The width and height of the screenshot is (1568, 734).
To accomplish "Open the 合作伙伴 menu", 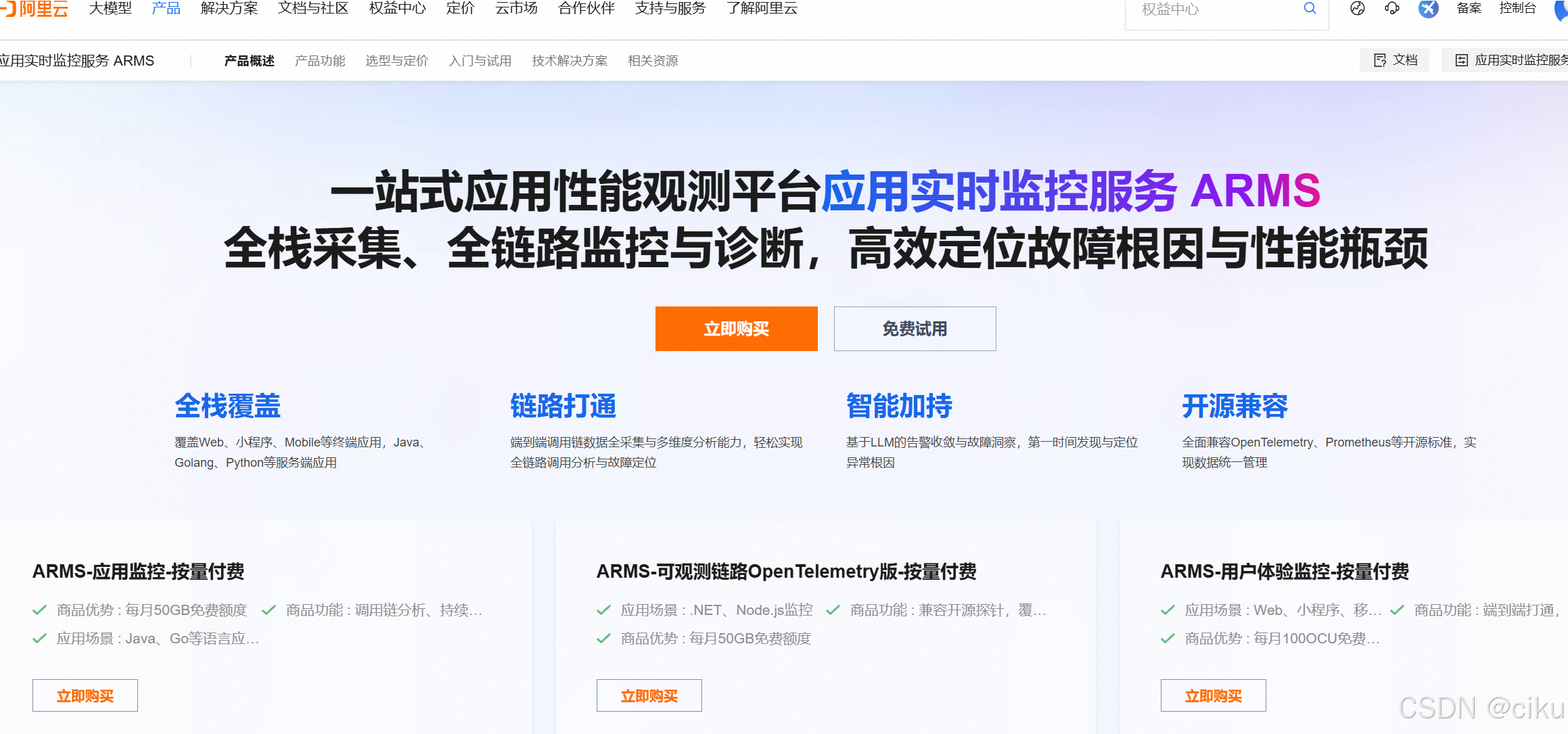I will (x=586, y=8).
